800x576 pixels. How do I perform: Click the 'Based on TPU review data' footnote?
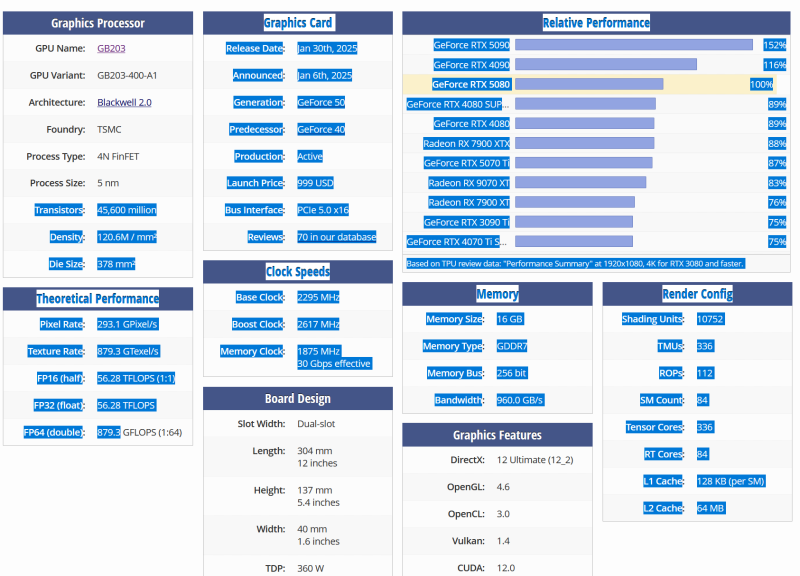(x=575, y=264)
